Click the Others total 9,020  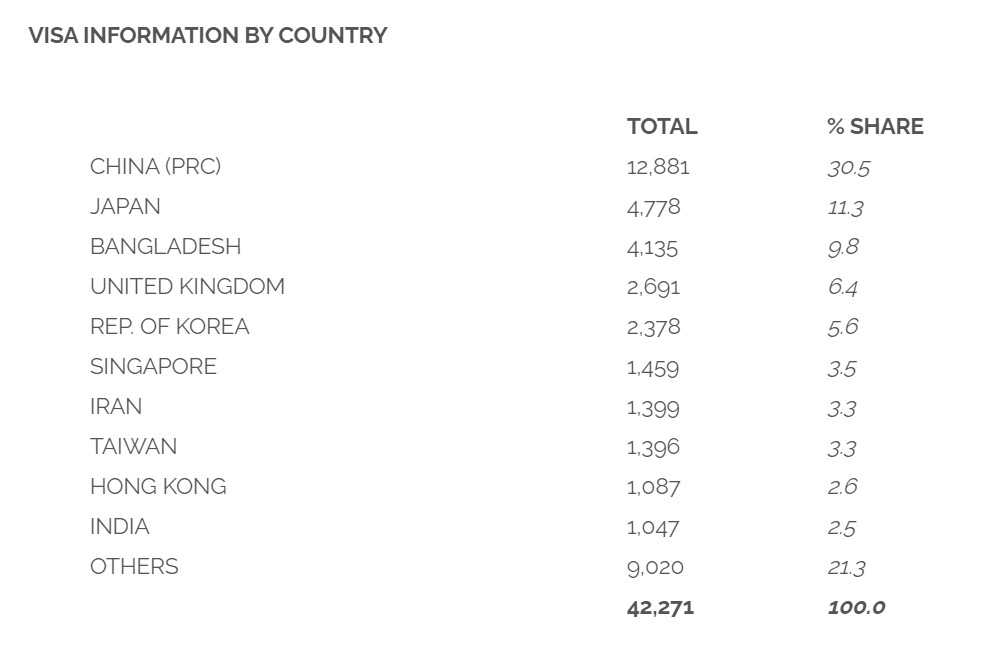point(655,567)
